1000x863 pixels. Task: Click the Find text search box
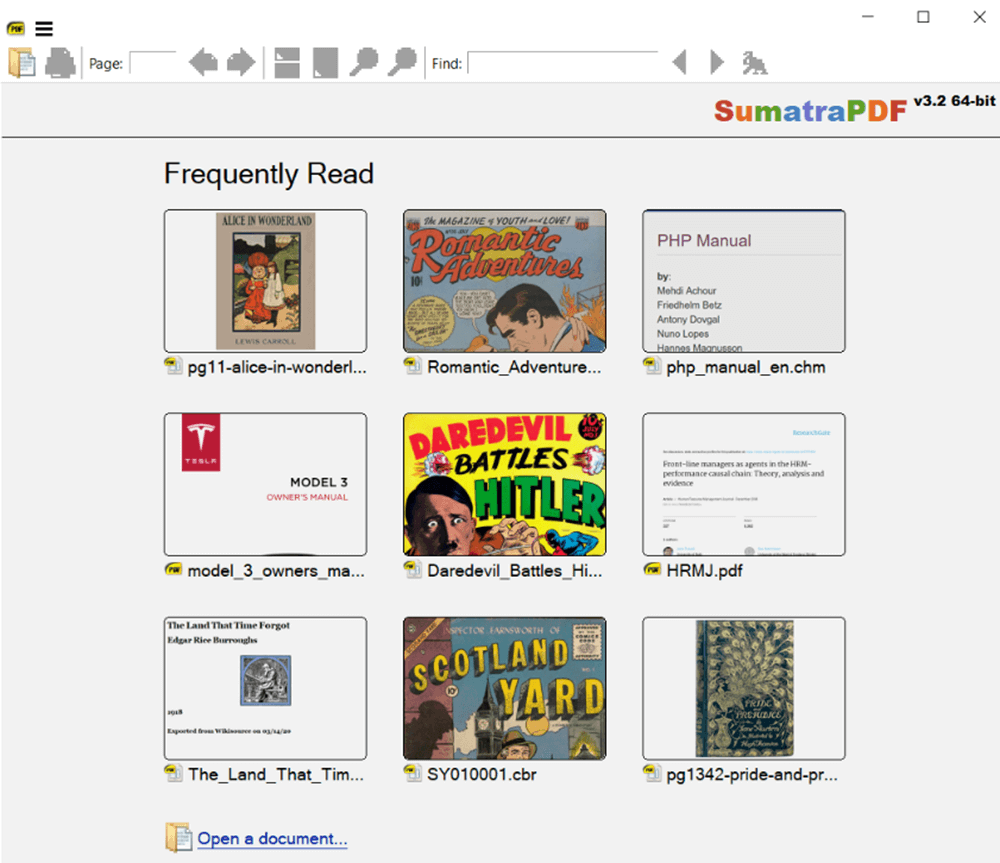562,63
